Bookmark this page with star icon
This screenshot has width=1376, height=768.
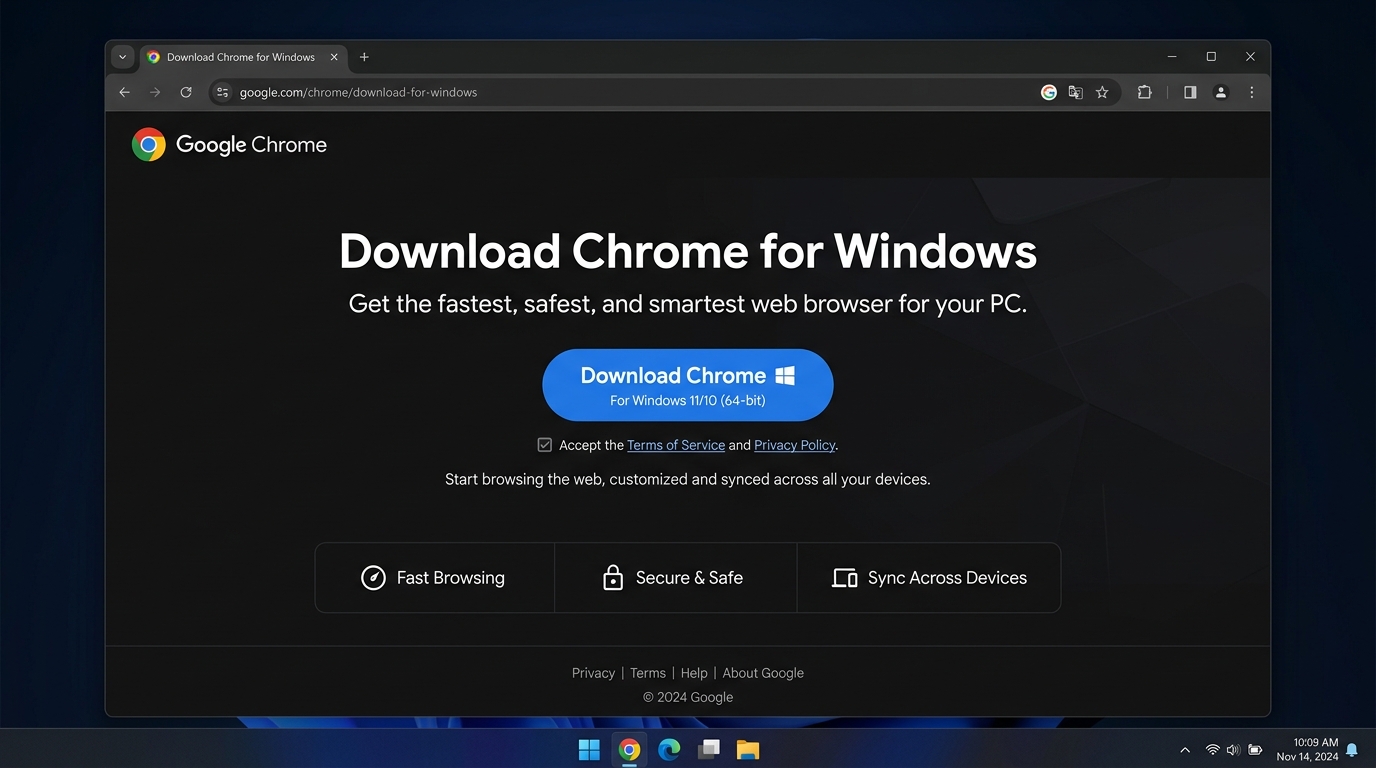click(1102, 92)
